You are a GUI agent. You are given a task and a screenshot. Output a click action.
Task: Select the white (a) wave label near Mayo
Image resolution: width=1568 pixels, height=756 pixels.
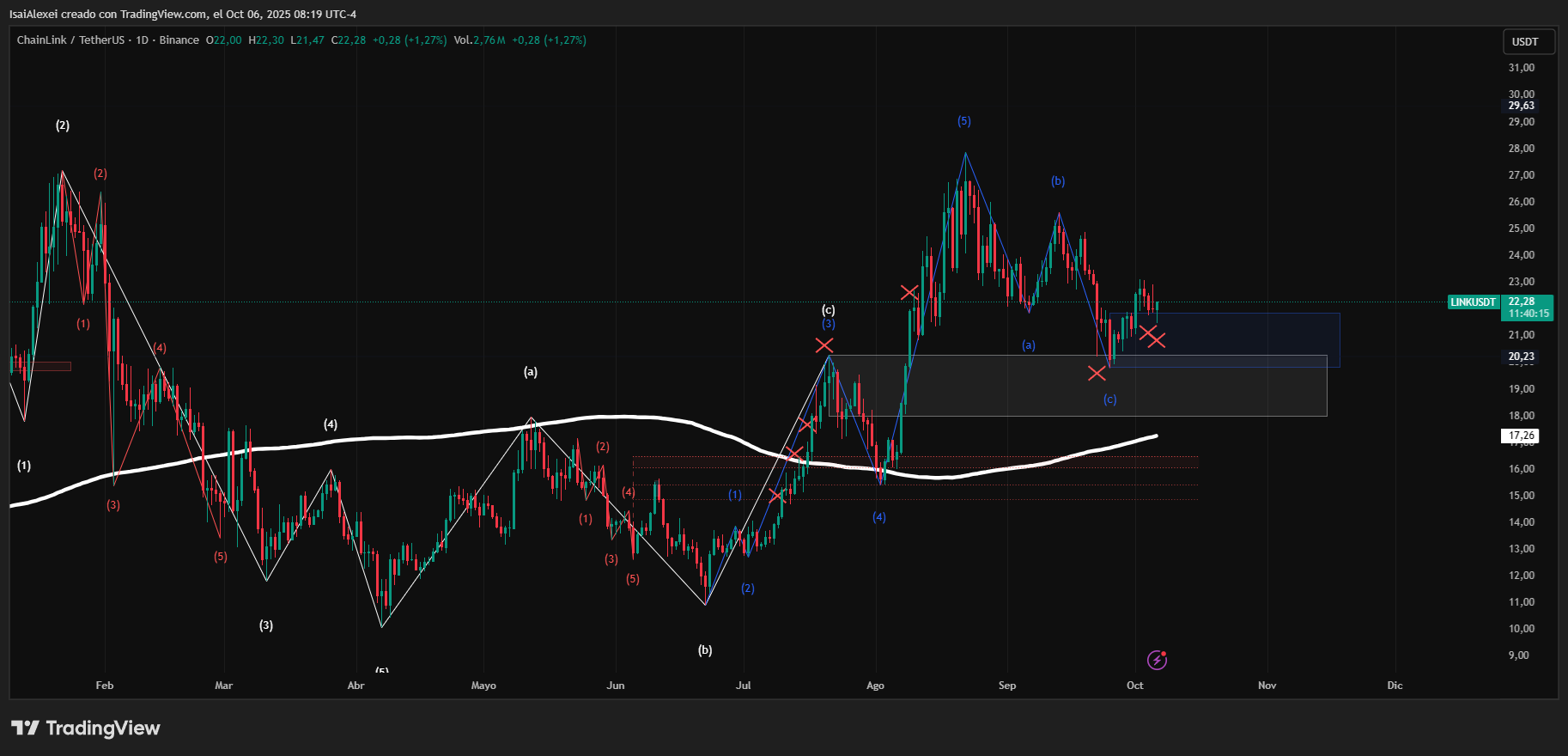point(531,372)
